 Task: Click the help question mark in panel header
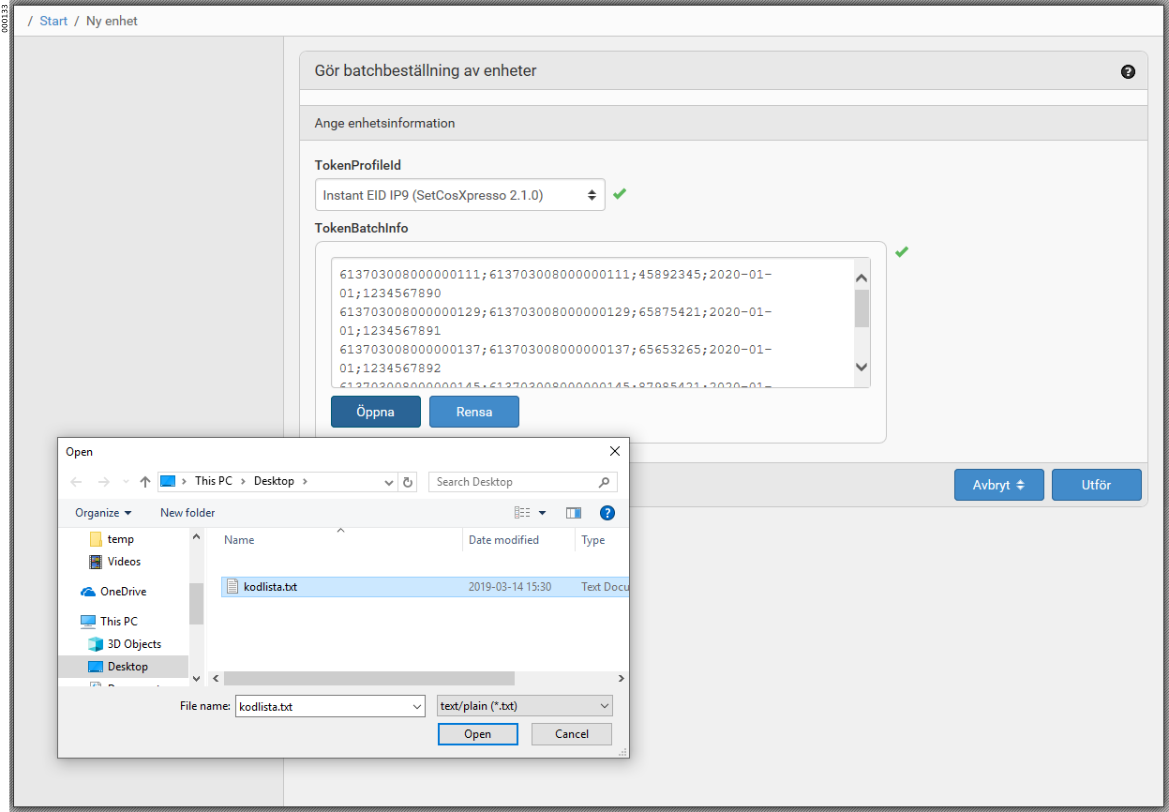click(1128, 72)
